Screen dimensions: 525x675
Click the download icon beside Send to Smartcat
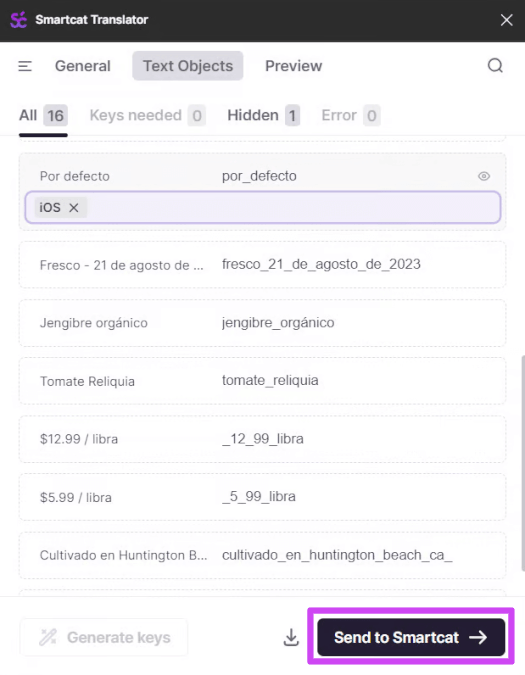pos(291,637)
